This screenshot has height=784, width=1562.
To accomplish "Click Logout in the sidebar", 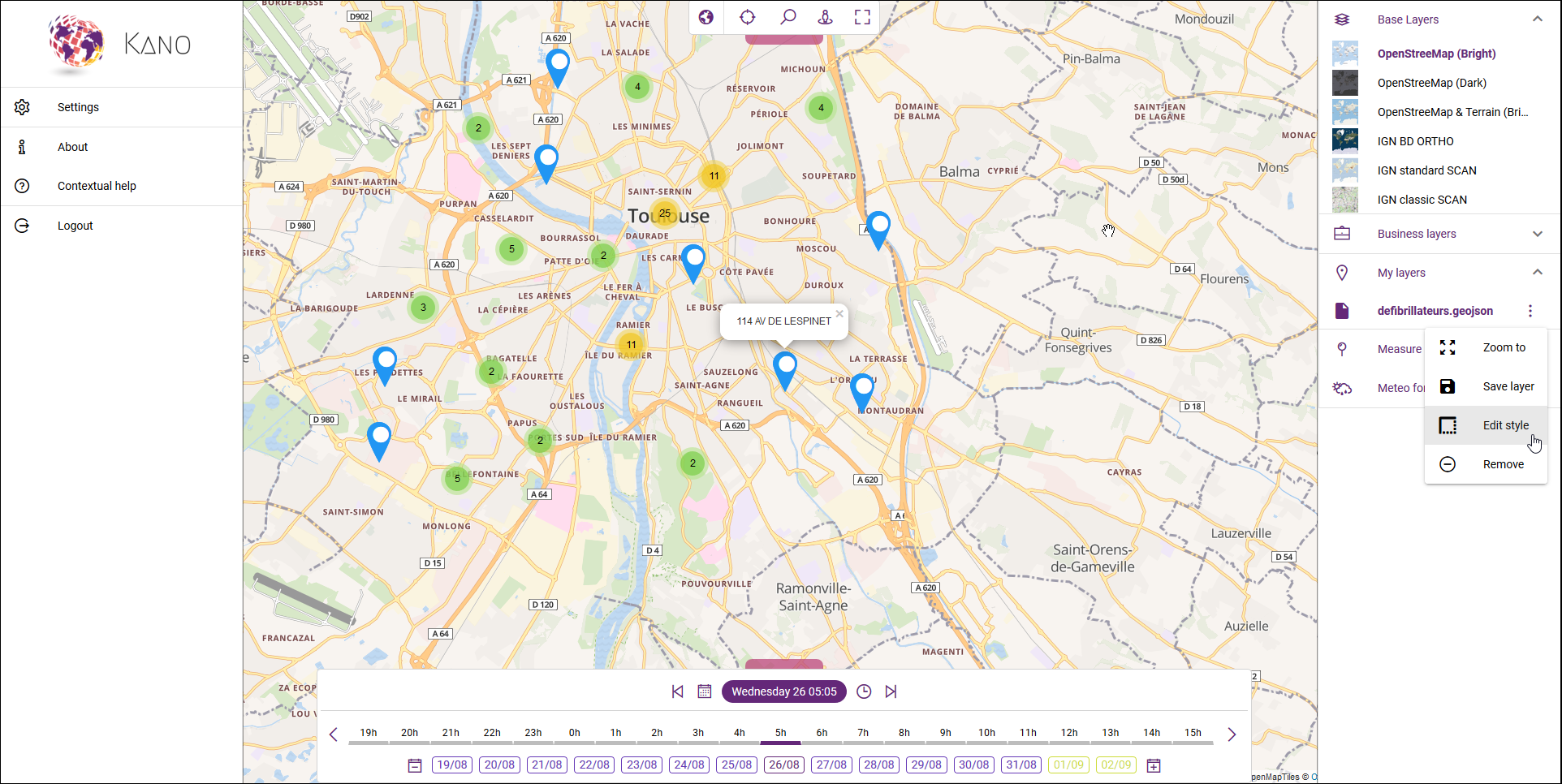I will 122,226.
